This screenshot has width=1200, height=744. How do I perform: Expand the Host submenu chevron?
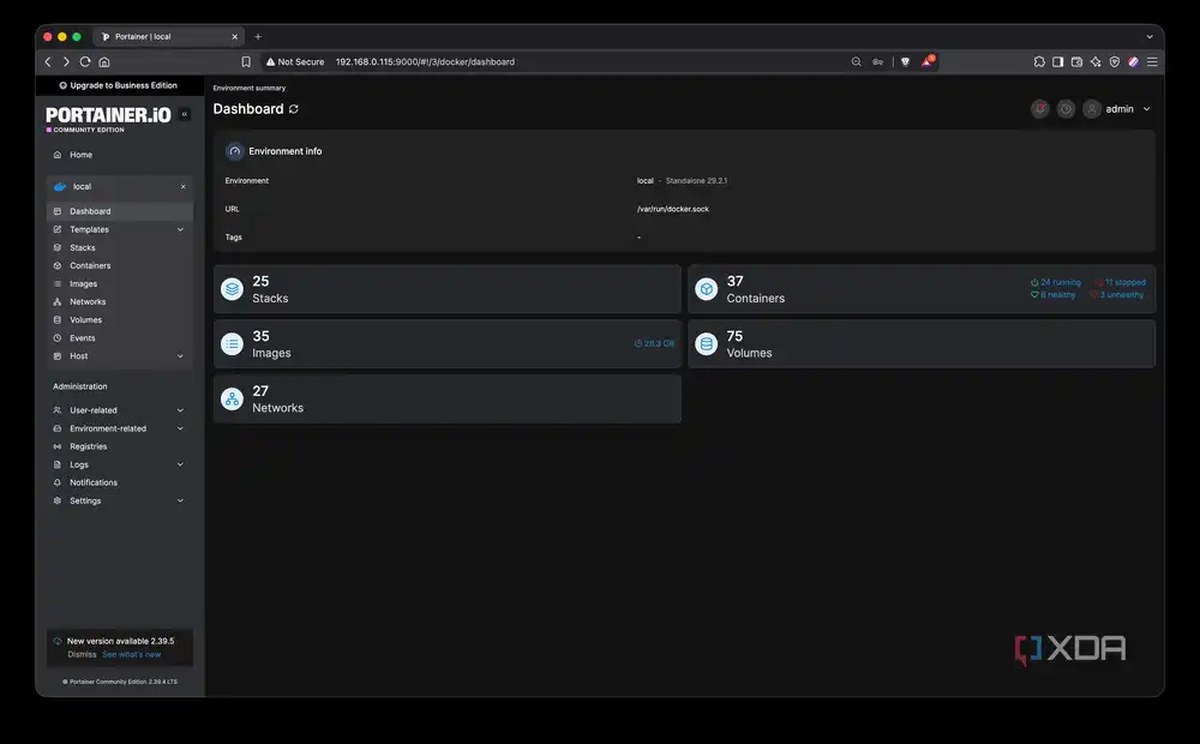click(181, 356)
